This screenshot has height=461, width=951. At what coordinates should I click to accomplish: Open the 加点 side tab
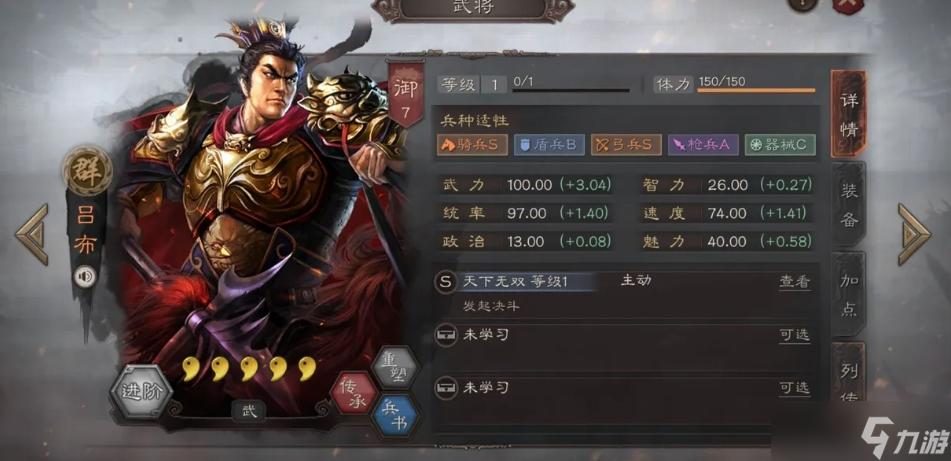click(x=849, y=295)
